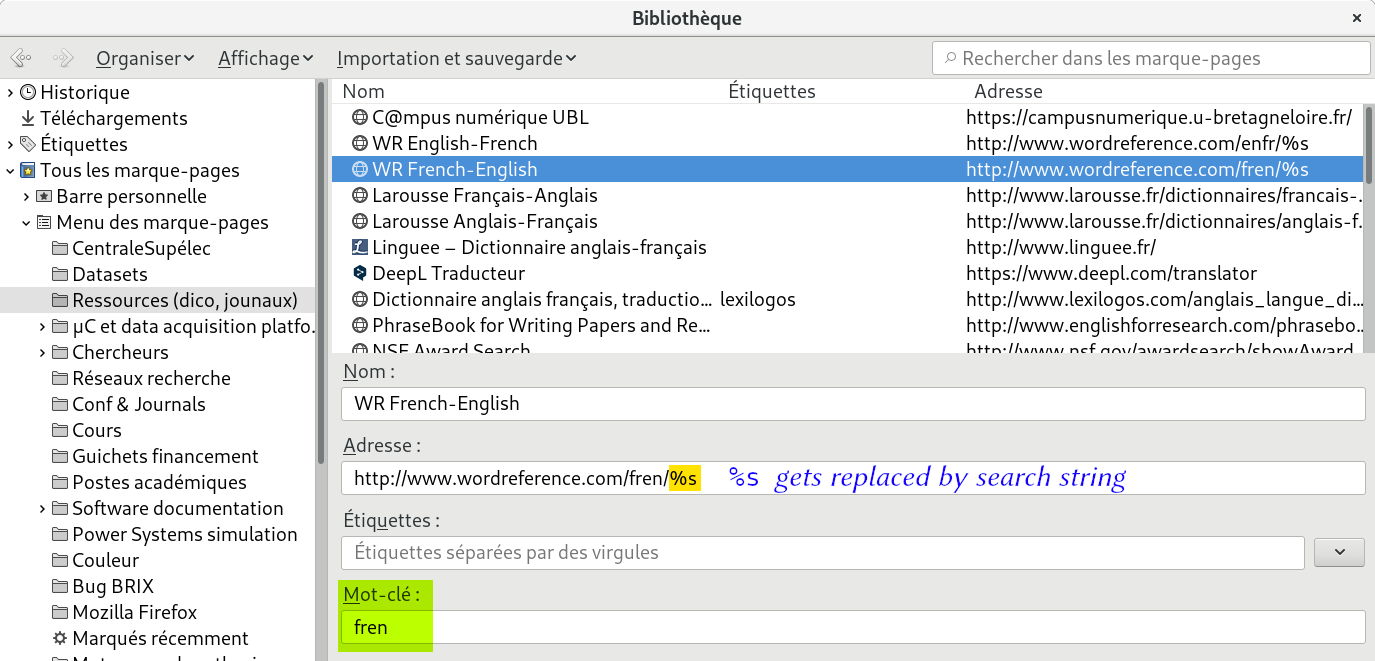Click the Bug BRIX folder icon
This screenshot has height=661, width=1375.
click(60, 586)
